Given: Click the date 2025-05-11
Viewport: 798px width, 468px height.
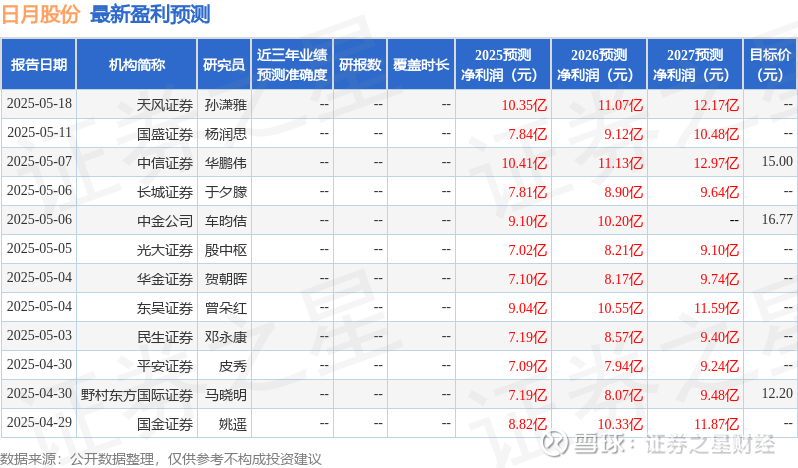Looking at the screenshot, I should (x=39, y=133).
